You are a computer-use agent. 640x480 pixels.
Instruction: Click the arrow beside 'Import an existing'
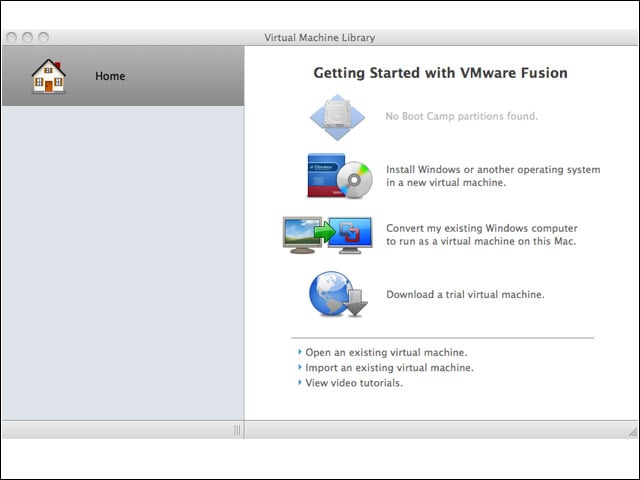coord(299,368)
